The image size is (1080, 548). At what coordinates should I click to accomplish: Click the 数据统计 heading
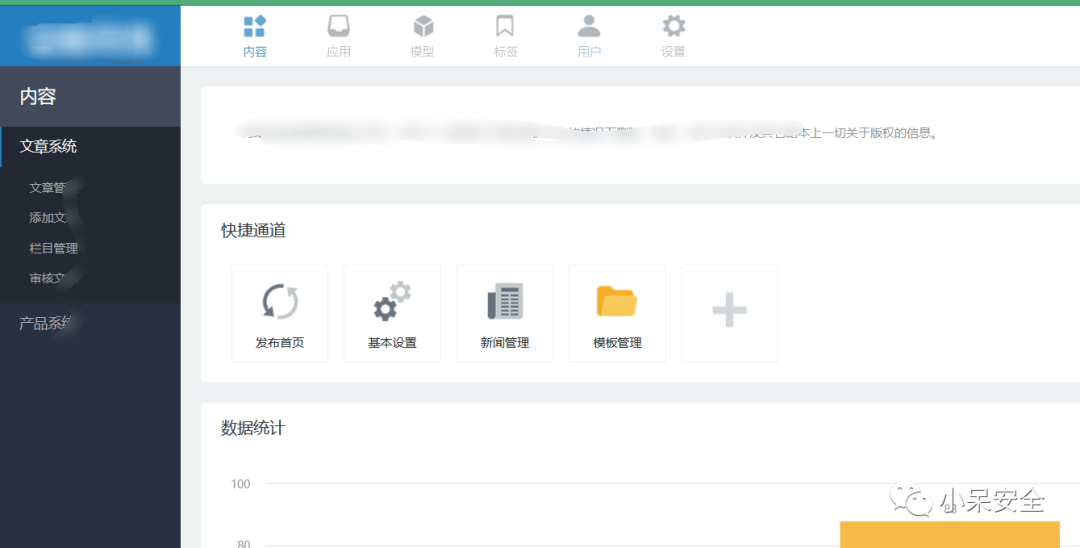(x=253, y=428)
